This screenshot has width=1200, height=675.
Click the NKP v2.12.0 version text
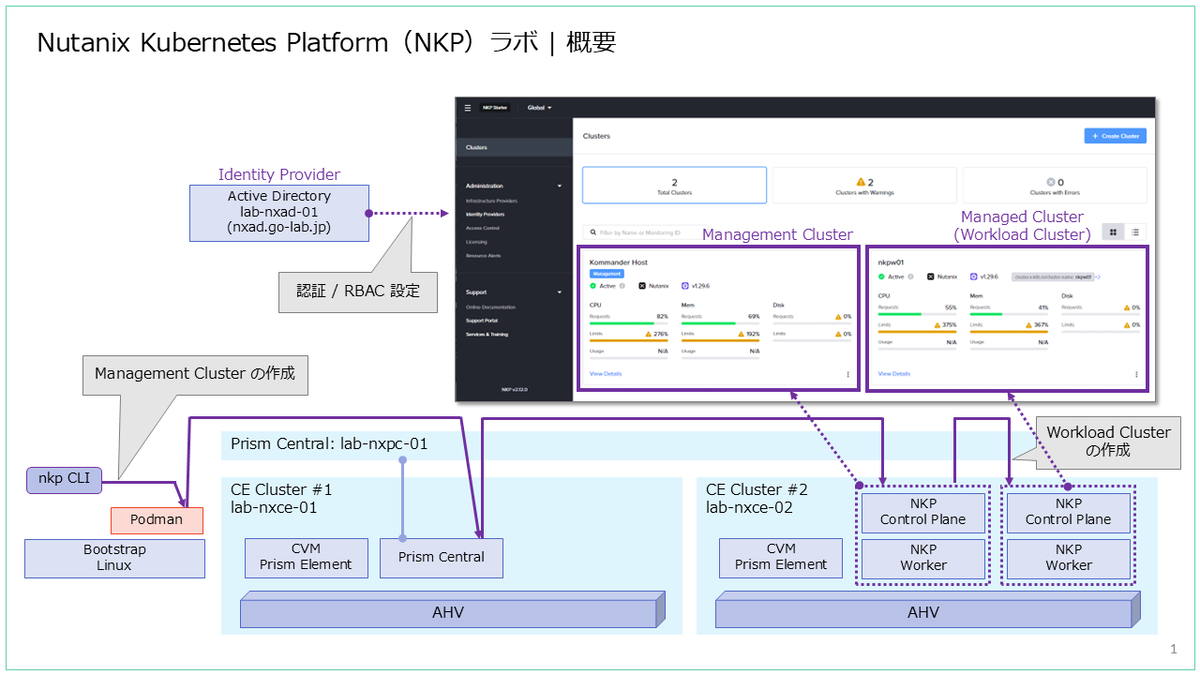tap(514, 389)
